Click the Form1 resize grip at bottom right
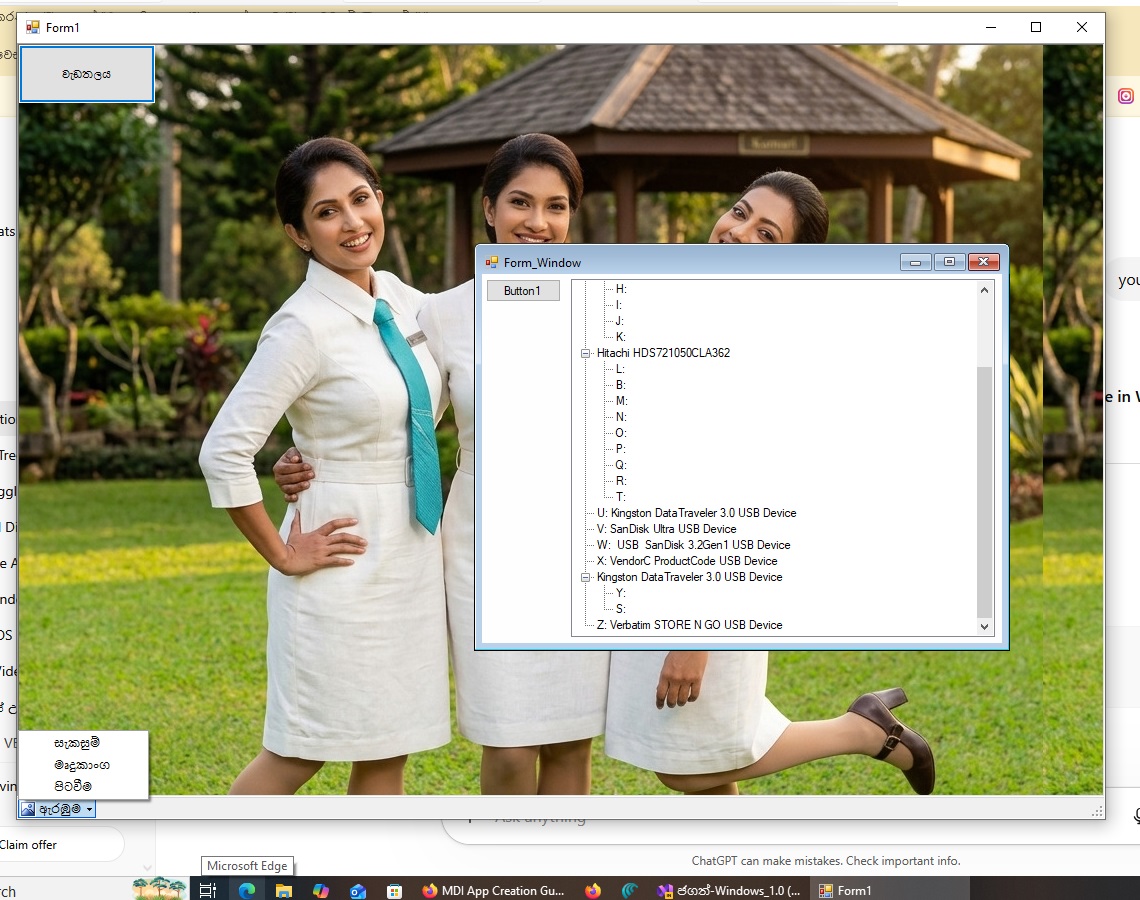 1096,812
